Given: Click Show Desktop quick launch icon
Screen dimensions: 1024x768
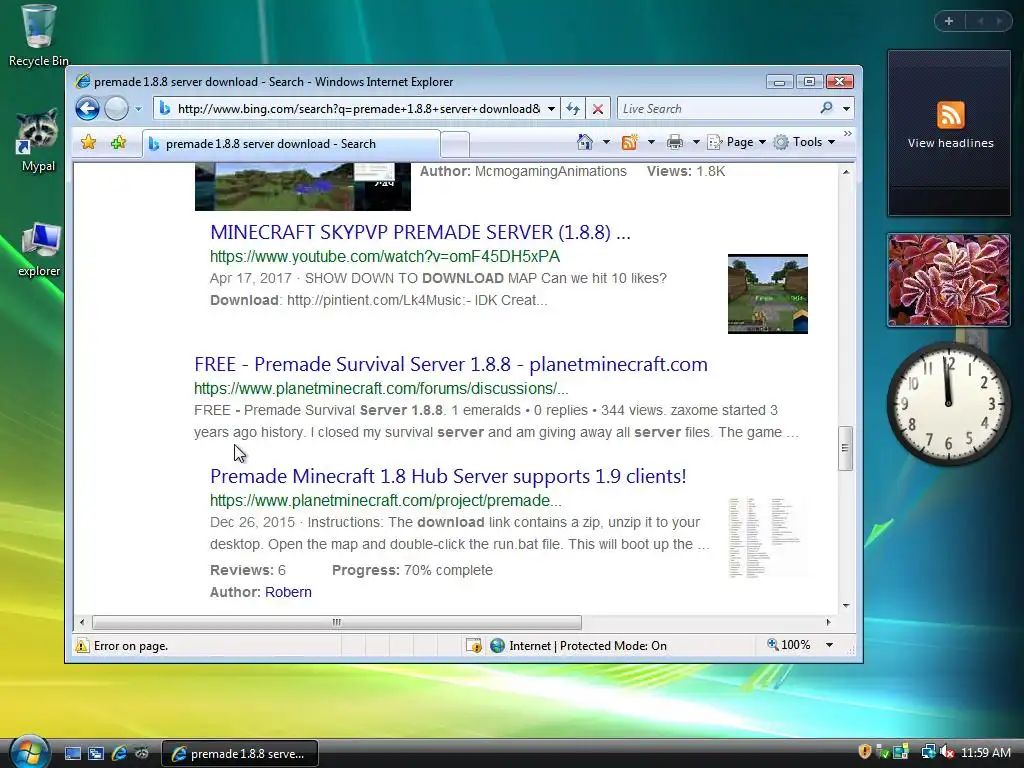Looking at the screenshot, I should tap(72, 754).
